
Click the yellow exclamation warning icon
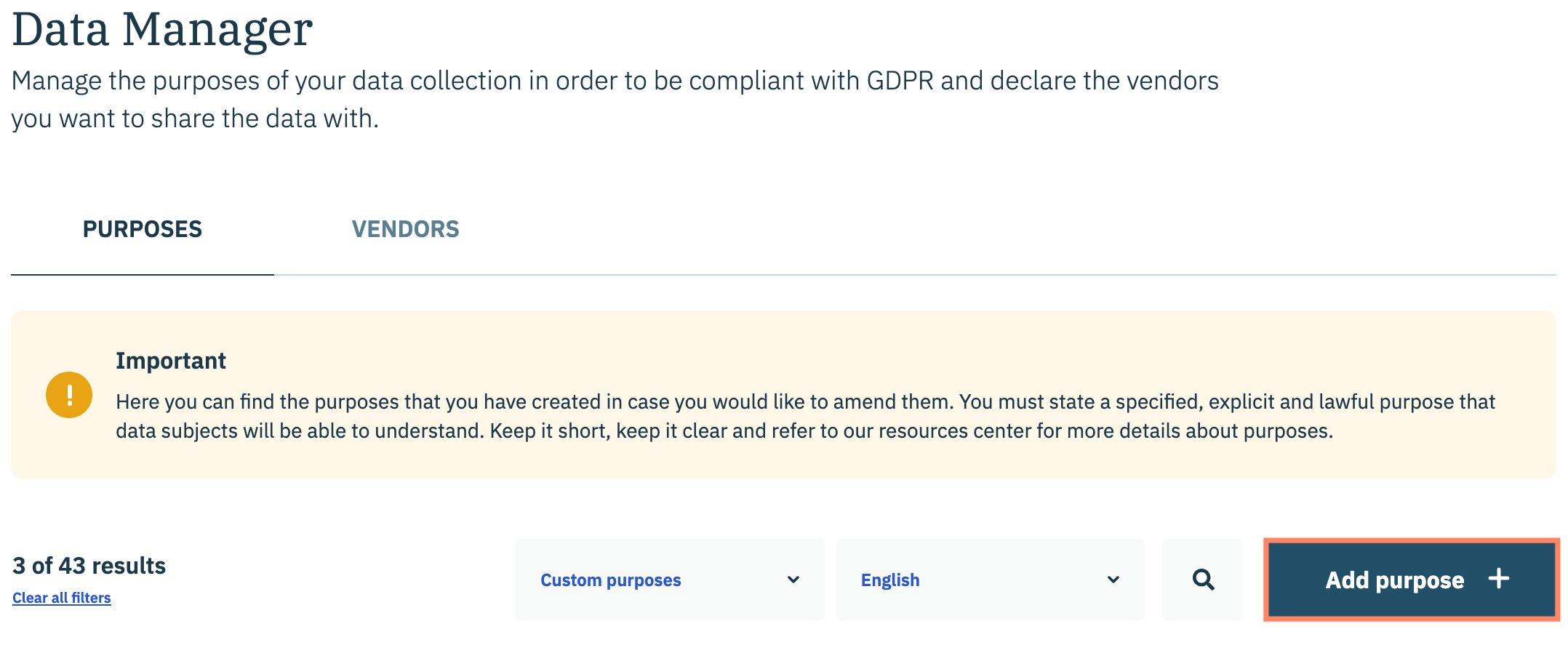(69, 395)
